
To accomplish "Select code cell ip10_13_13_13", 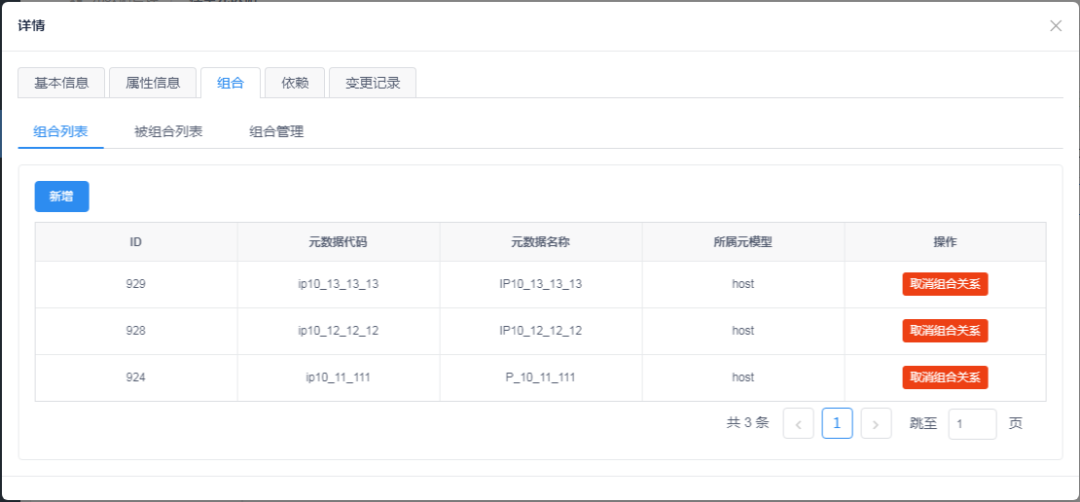I will [338, 284].
